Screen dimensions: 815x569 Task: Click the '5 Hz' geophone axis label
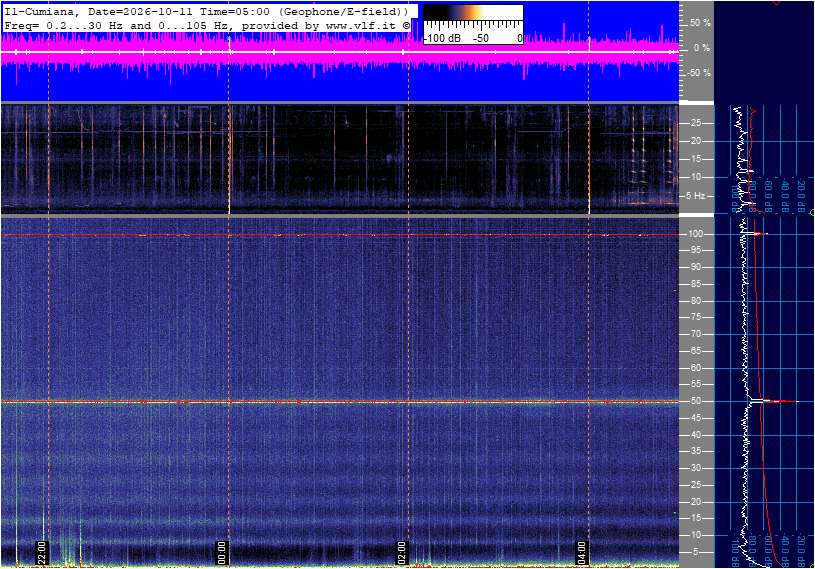pos(696,196)
